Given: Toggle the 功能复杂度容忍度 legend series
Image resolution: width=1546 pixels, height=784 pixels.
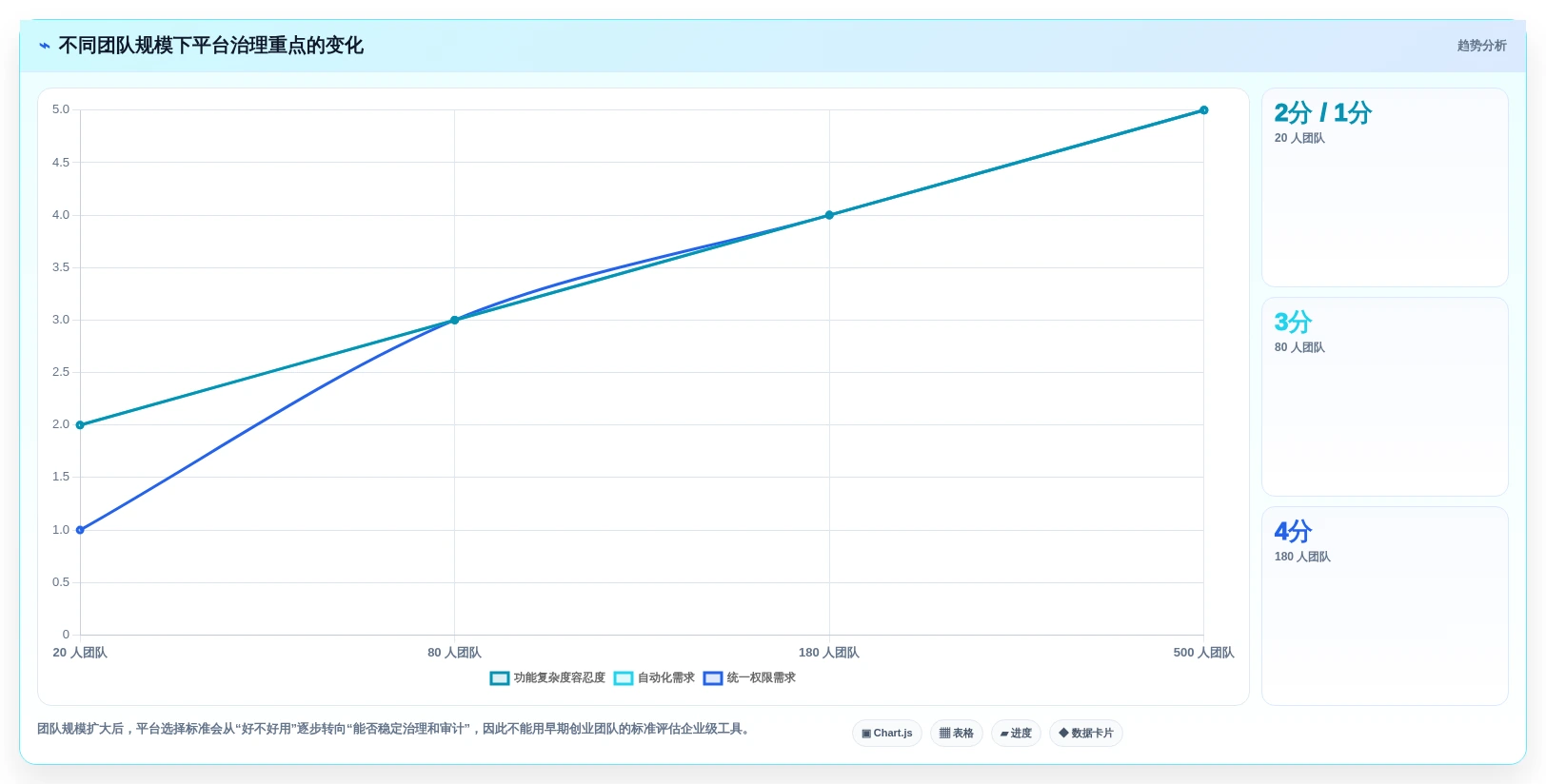Looking at the screenshot, I should [547, 678].
